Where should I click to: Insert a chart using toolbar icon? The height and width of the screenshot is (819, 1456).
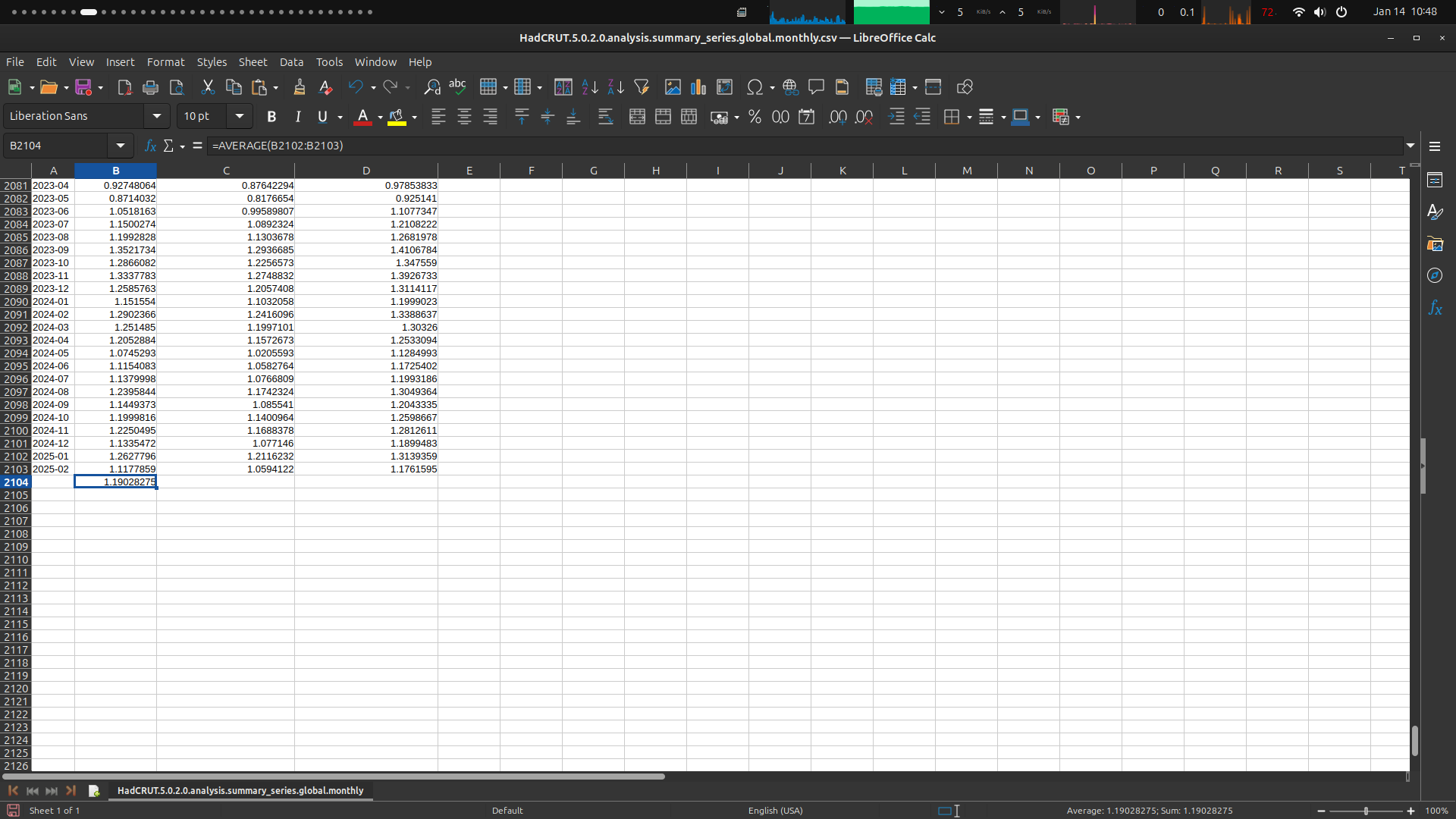click(x=698, y=87)
